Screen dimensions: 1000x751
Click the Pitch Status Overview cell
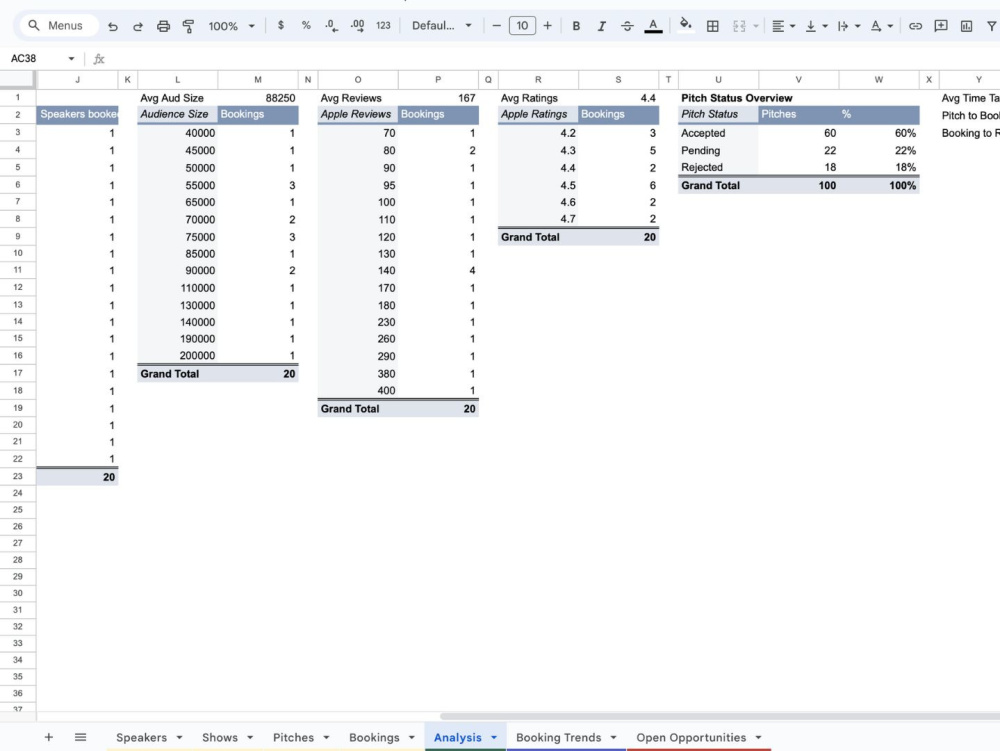click(x=737, y=98)
